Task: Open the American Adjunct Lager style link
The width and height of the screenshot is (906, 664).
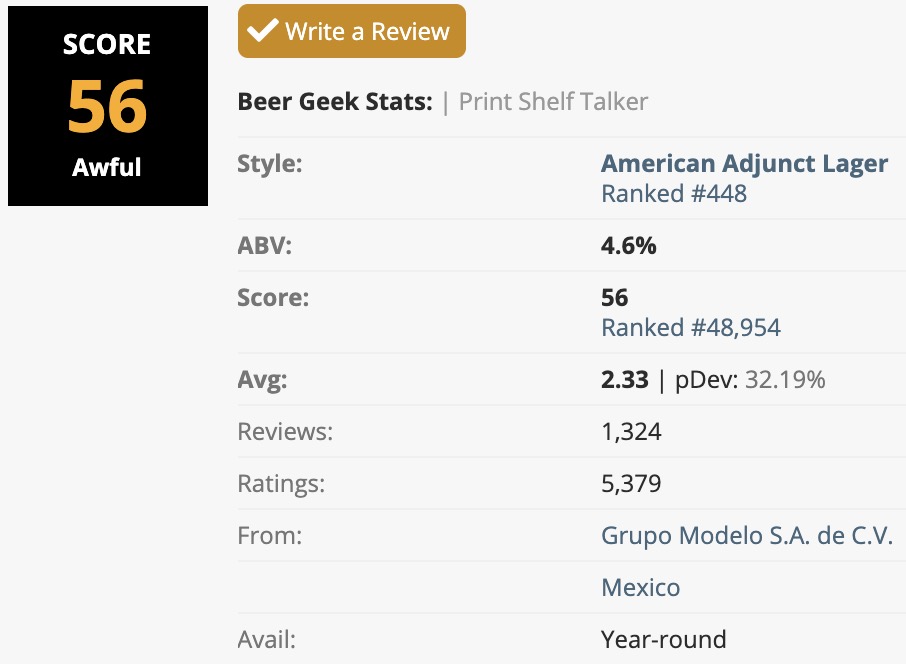Action: pyautogui.click(x=744, y=164)
